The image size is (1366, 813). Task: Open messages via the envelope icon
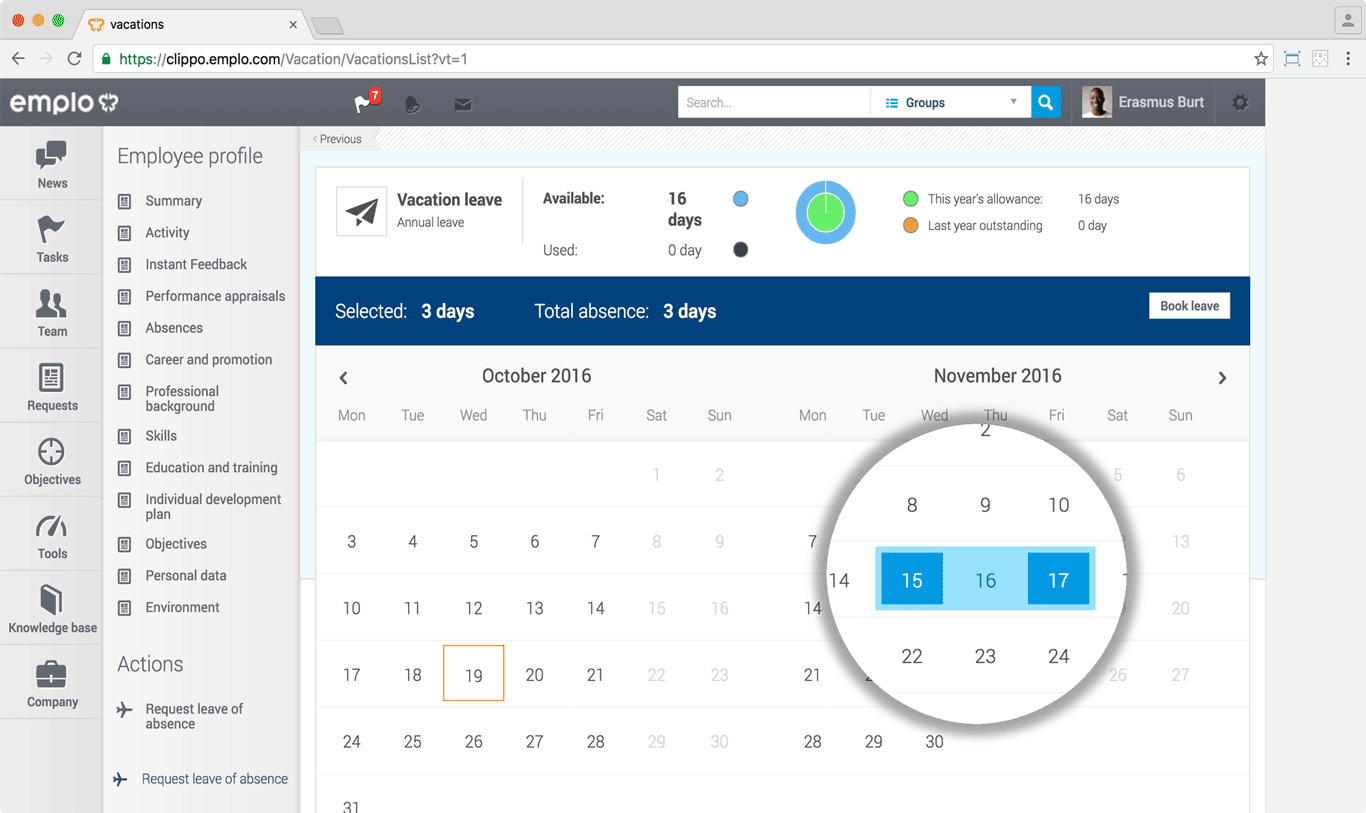[462, 103]
